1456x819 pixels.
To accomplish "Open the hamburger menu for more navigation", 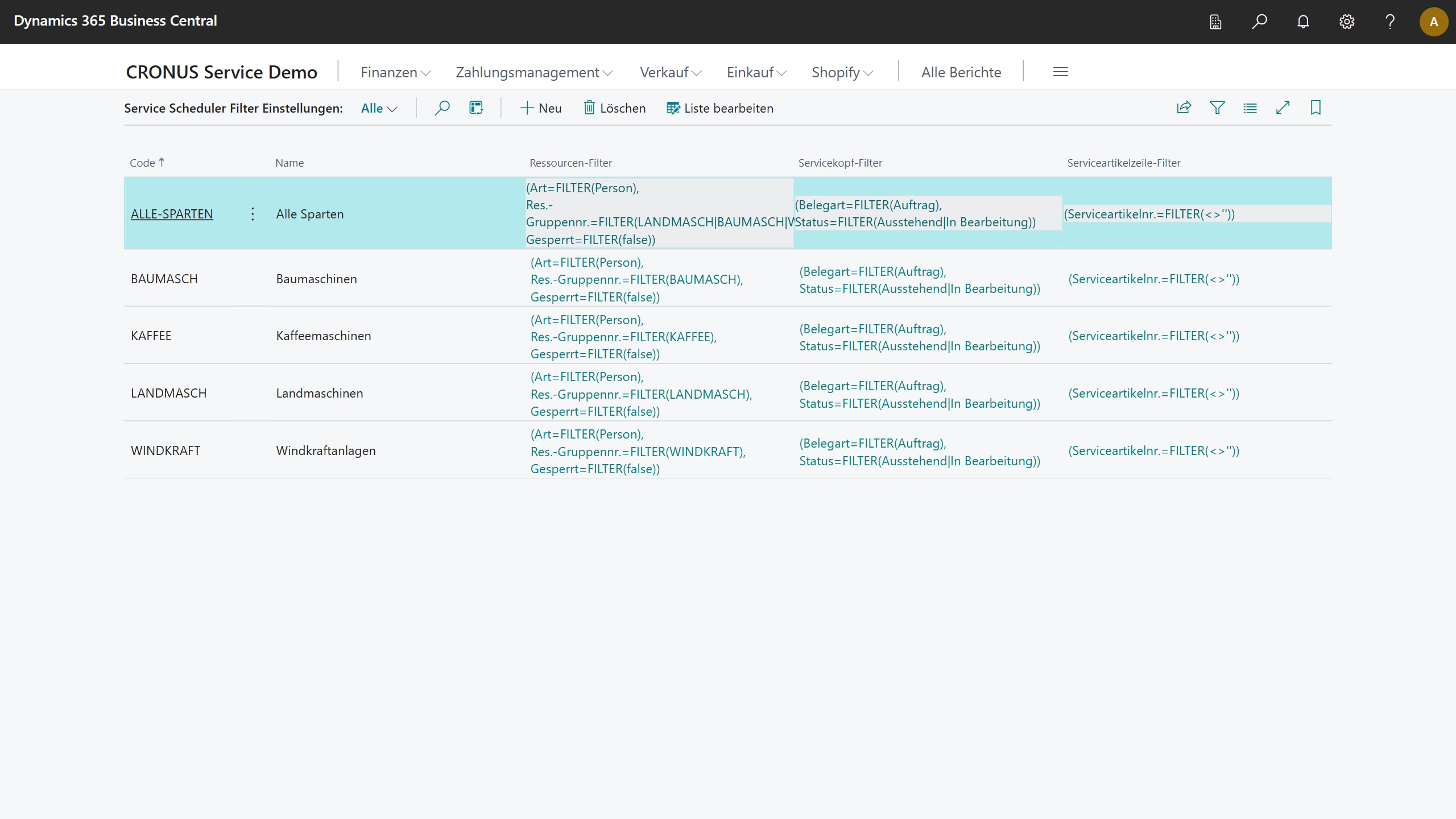I will [x=1061, y=72].
